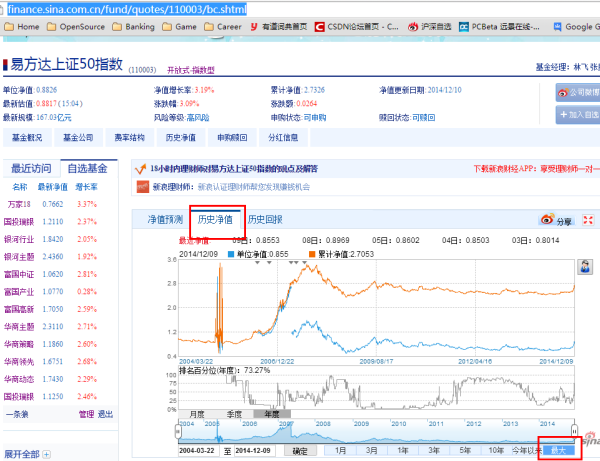Select the 年度 ranking period option

coord(268,413)
